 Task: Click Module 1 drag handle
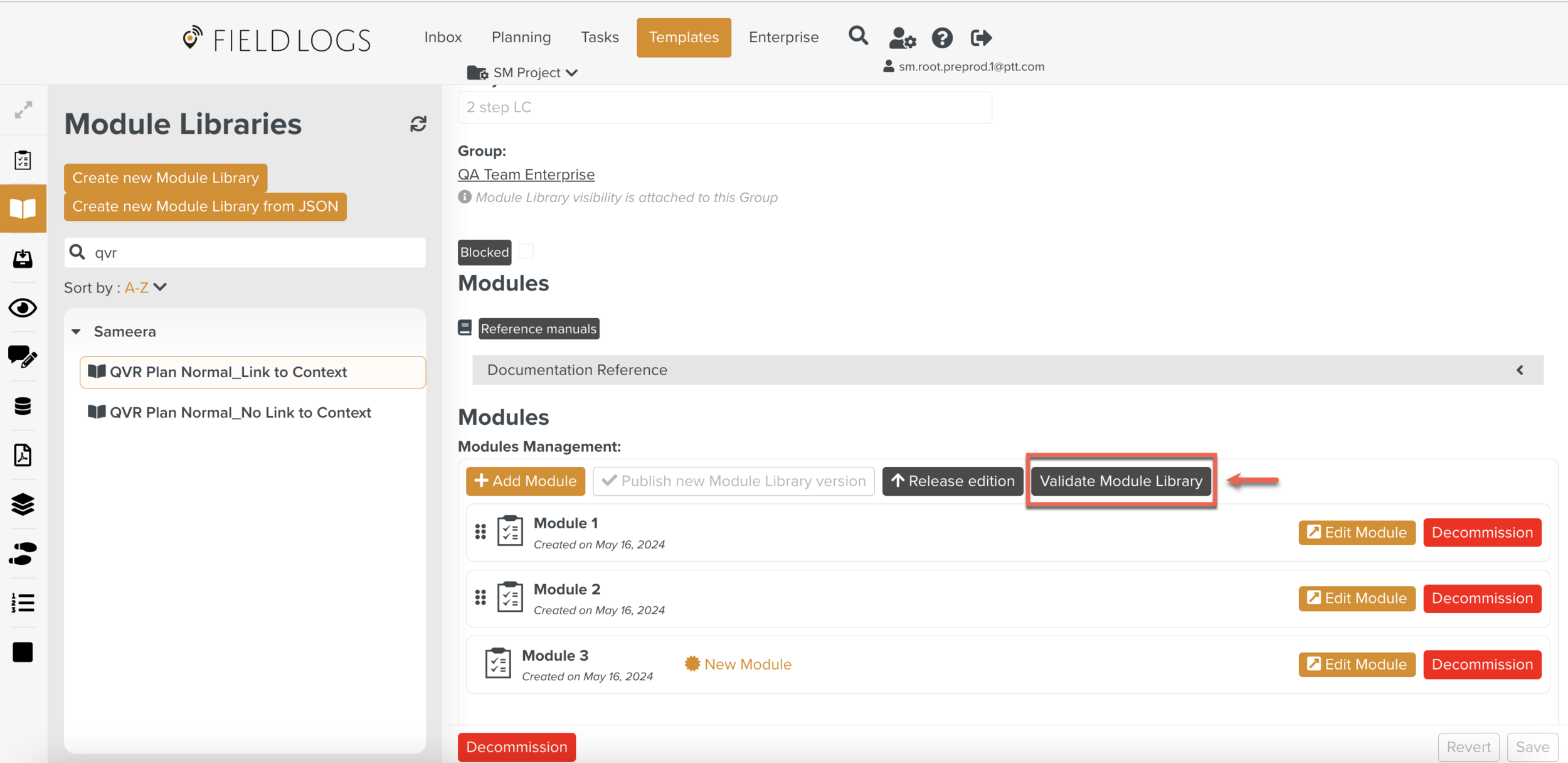(480, 532)
